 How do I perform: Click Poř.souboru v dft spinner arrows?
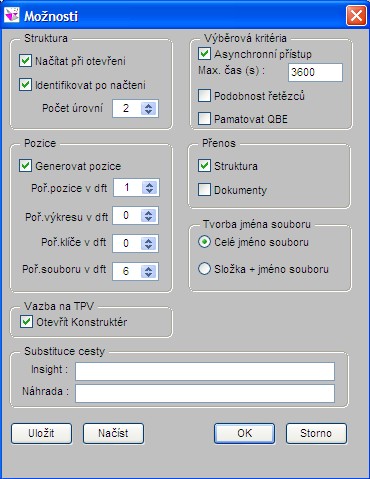tap(149, 271)
